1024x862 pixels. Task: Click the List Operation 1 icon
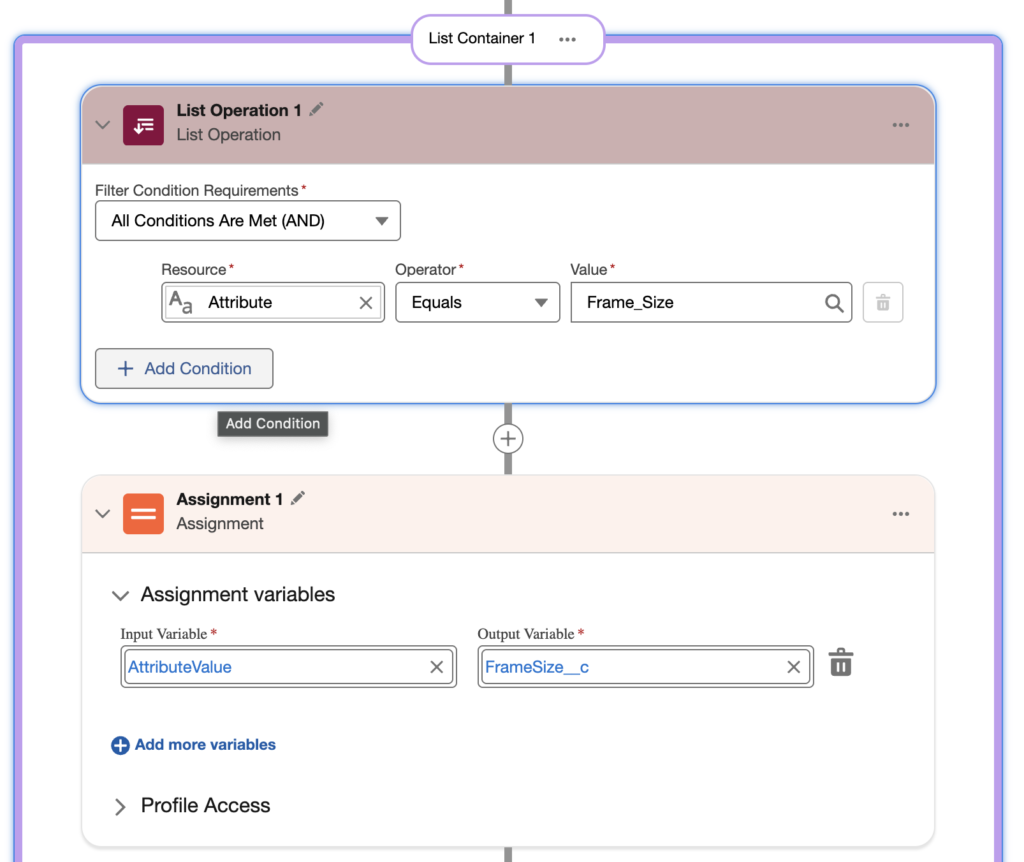(143, 125)
